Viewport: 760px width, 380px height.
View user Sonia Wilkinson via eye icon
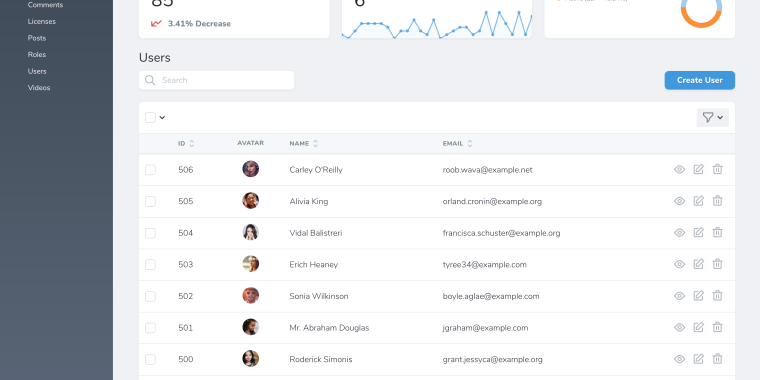[x=680, y=296]
